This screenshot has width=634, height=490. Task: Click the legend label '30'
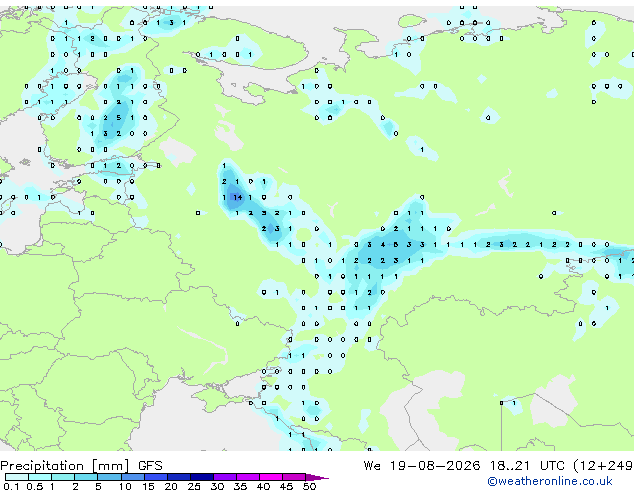click(217, 486)
